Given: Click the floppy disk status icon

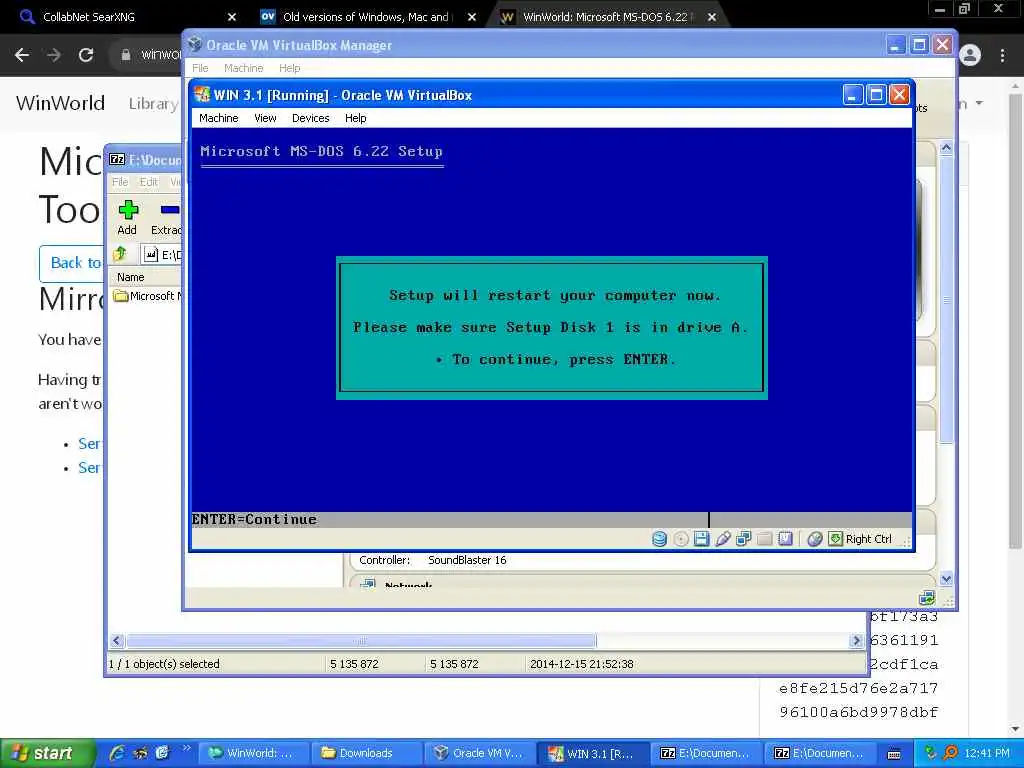Looking at the screenshot, I should tap(701, 539).
